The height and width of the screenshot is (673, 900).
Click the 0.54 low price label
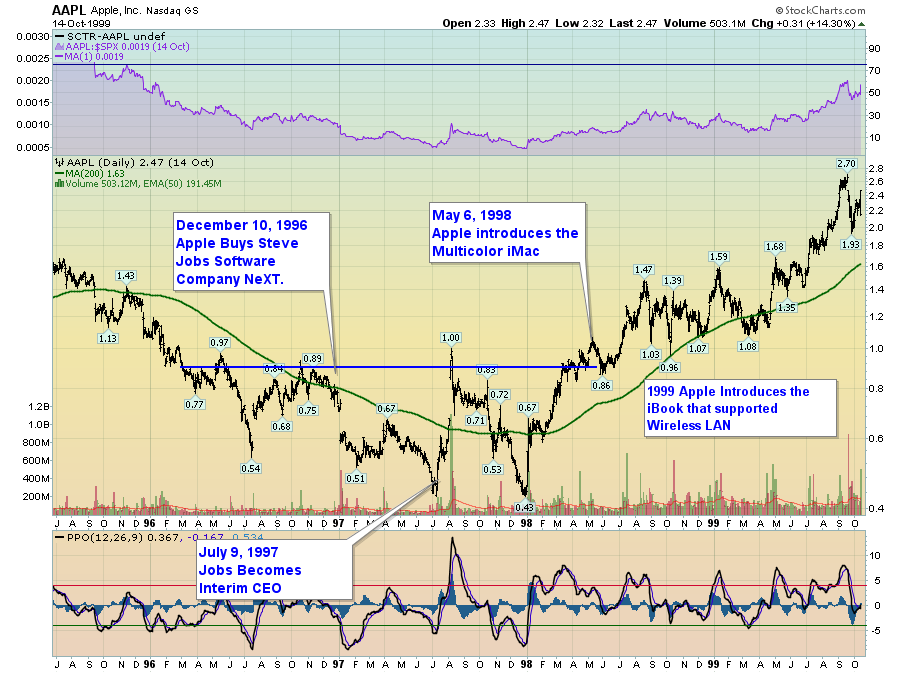pos(250,468)
